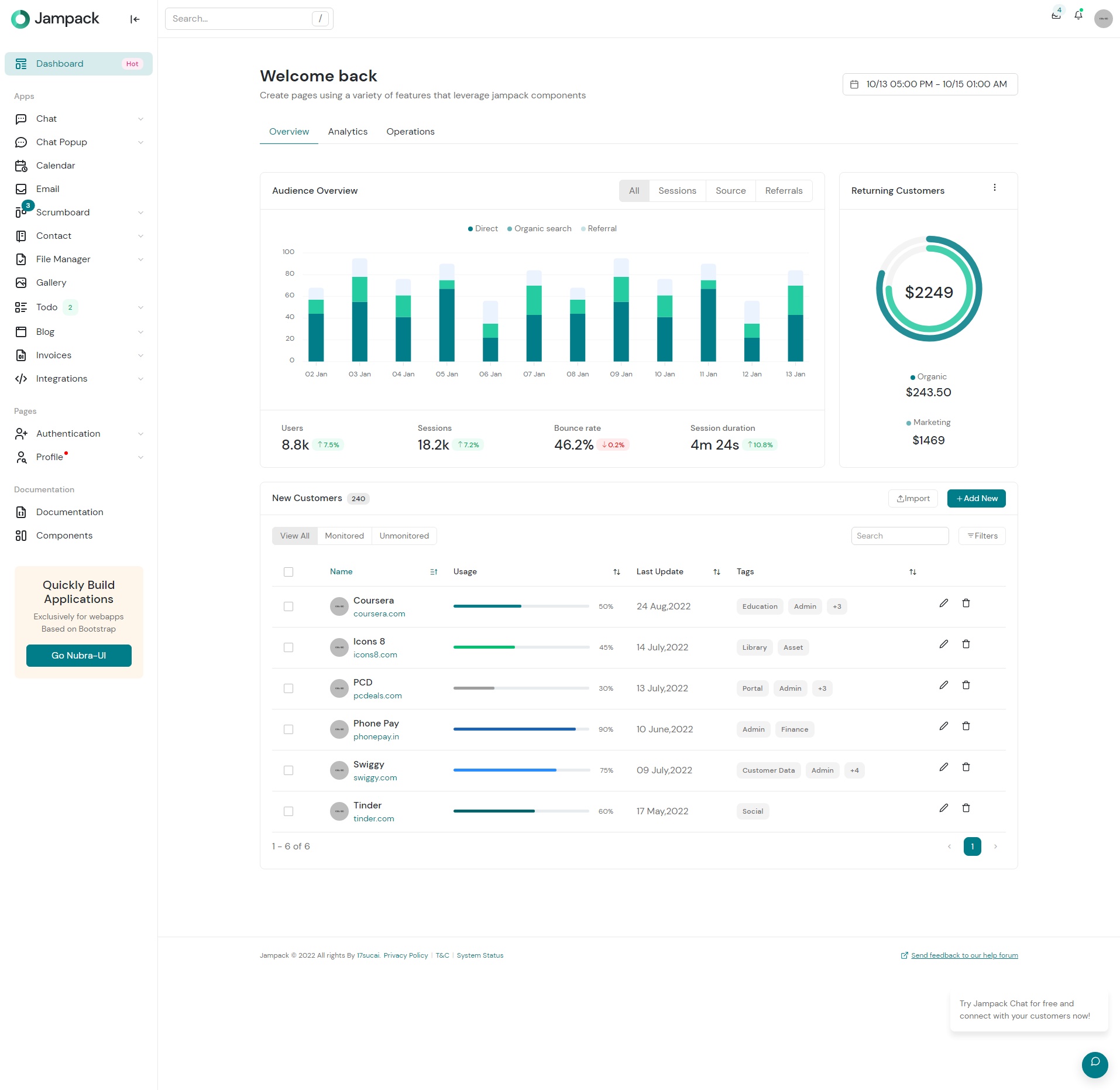Sort the table by the Usage column
Viewport: 1120px width, 1090px height.
tap(616, 572)
